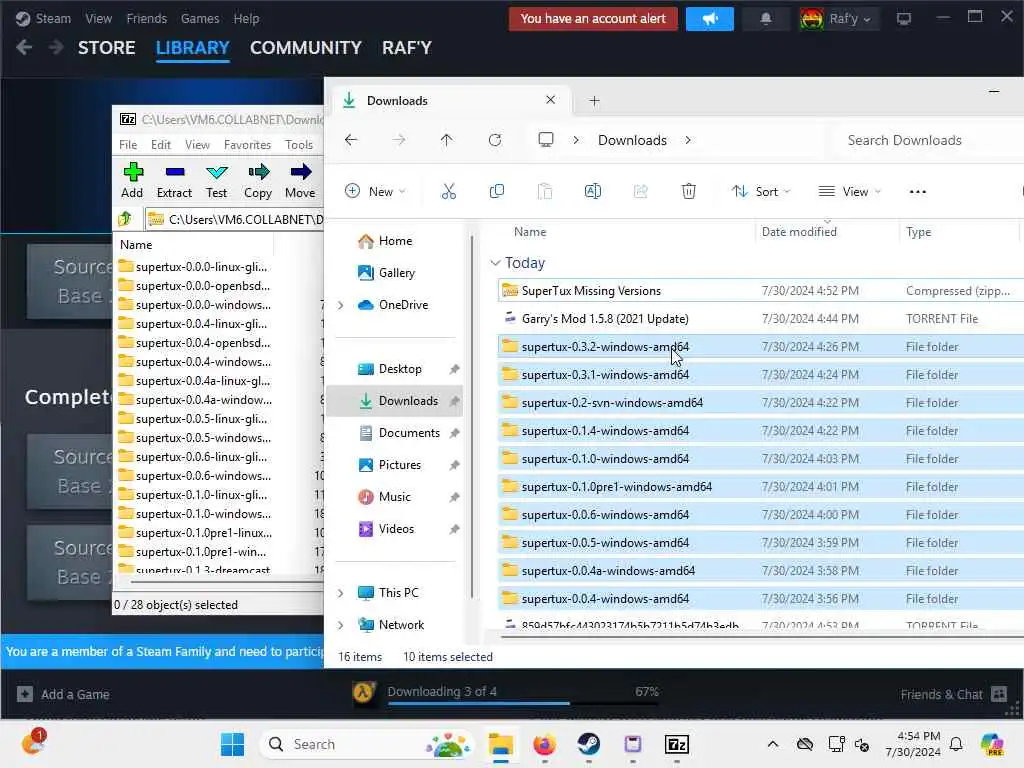
Task: Open the Sort dropdown
Action: point(761,191)
